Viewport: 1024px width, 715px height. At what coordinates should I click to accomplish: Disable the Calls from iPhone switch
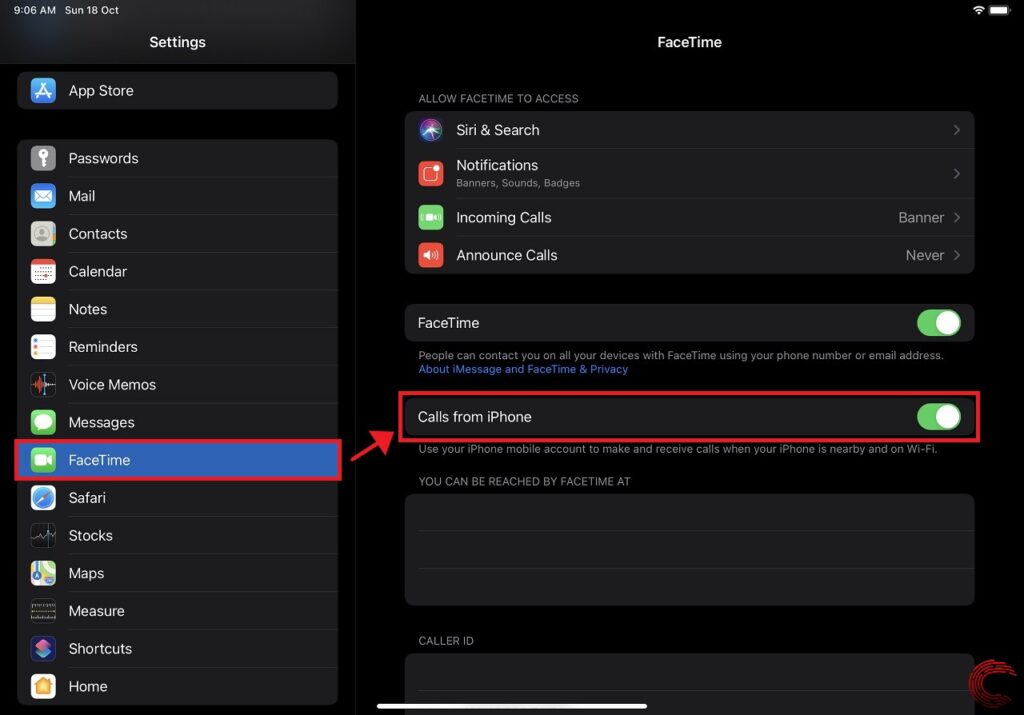coord(938,417)
